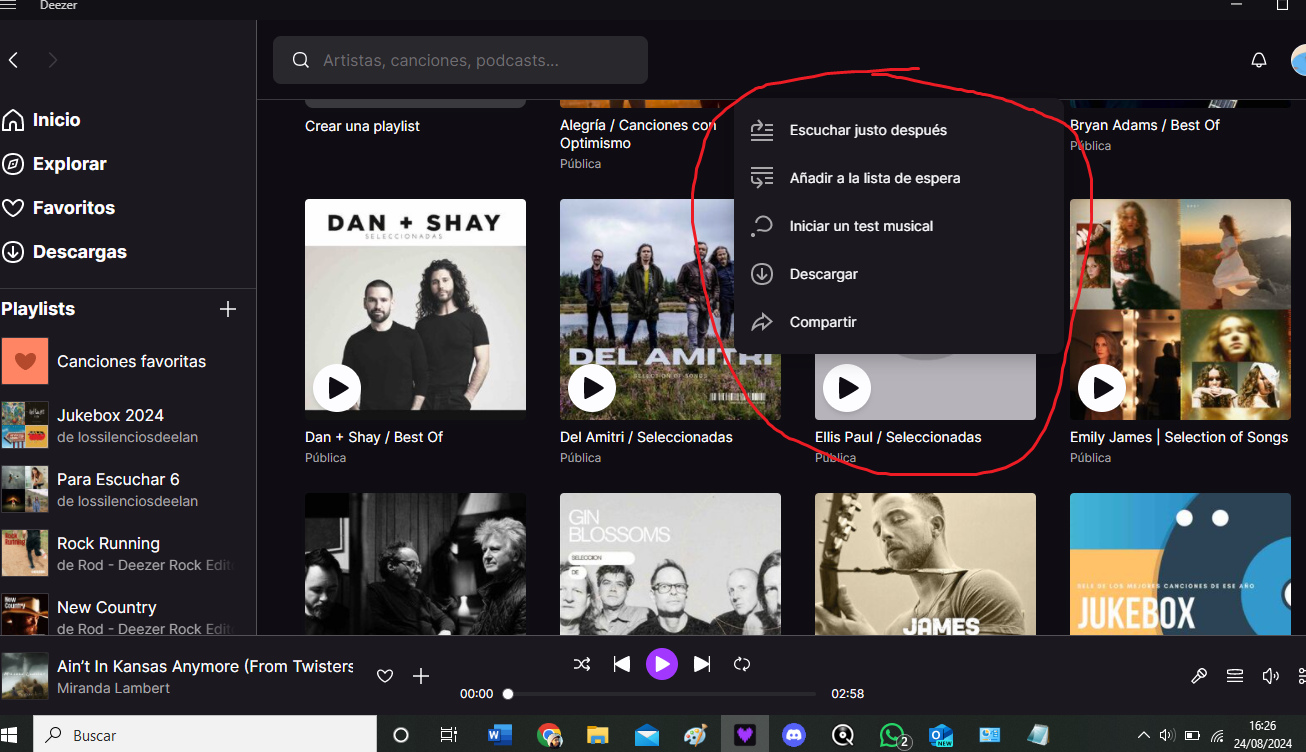
Task: Choose Compartir from context menu
Action: tap(898, 322)
